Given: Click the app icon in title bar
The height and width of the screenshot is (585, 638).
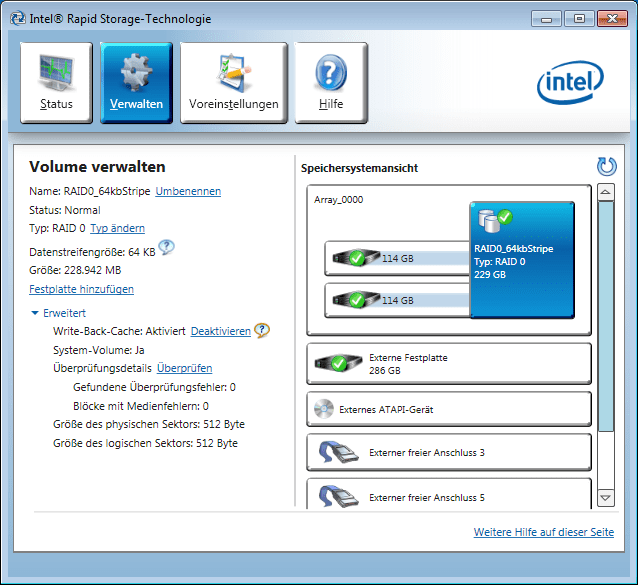Looking at the screenshot, I should coord(18,19).
